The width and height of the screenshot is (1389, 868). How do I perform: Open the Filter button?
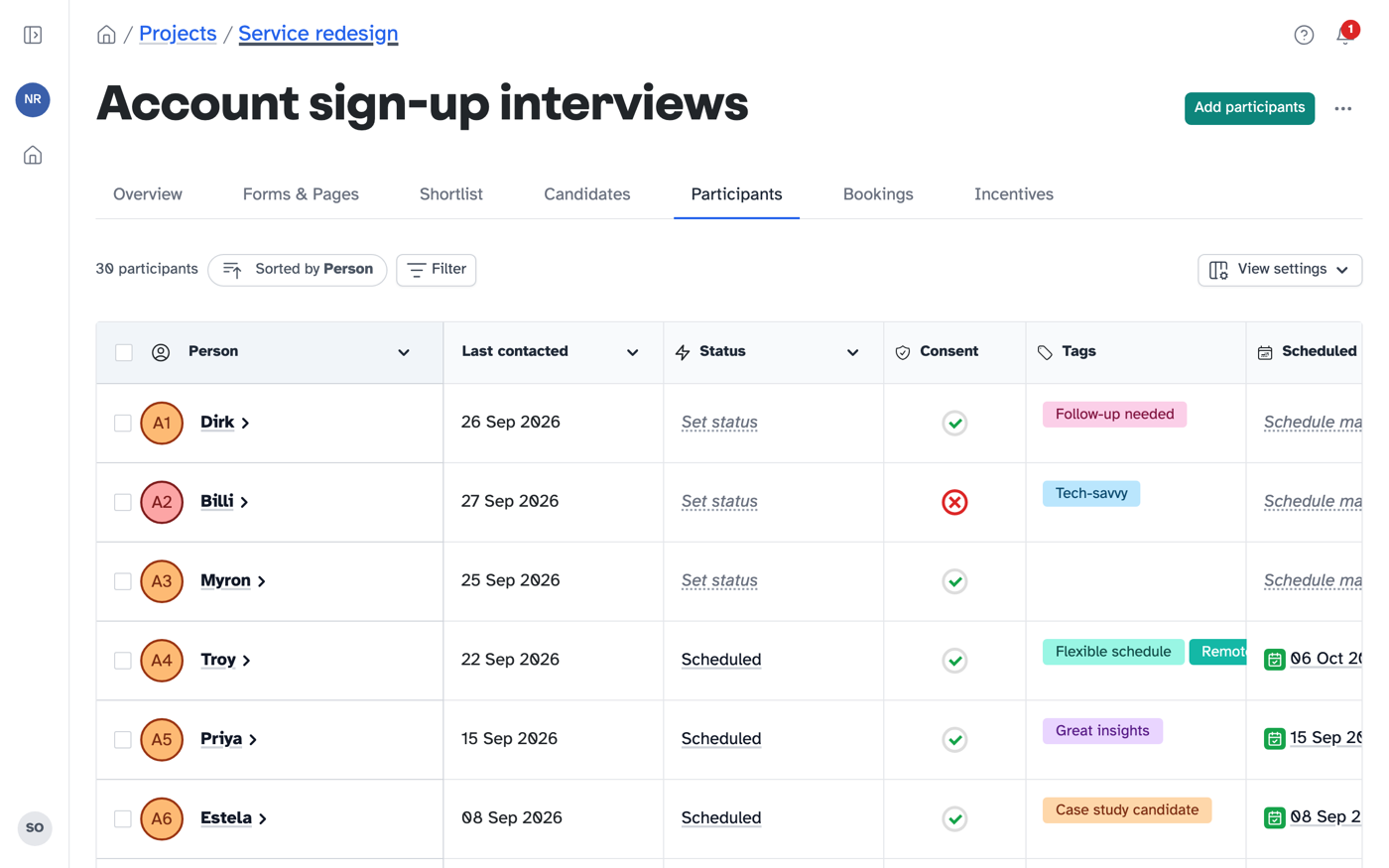437,270
